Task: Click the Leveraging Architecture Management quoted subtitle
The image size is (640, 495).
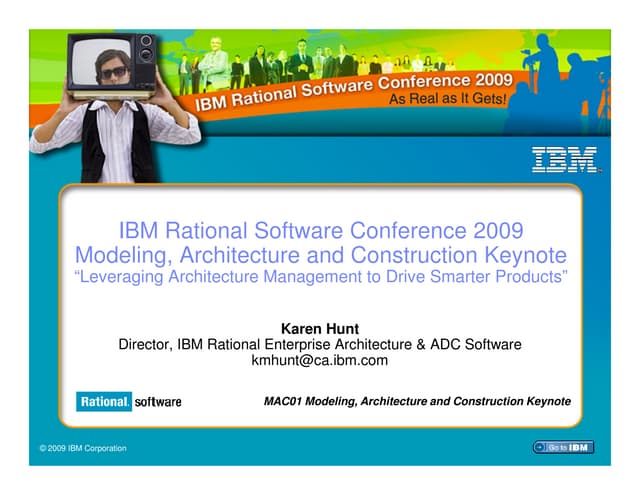Action: (320, 276)
